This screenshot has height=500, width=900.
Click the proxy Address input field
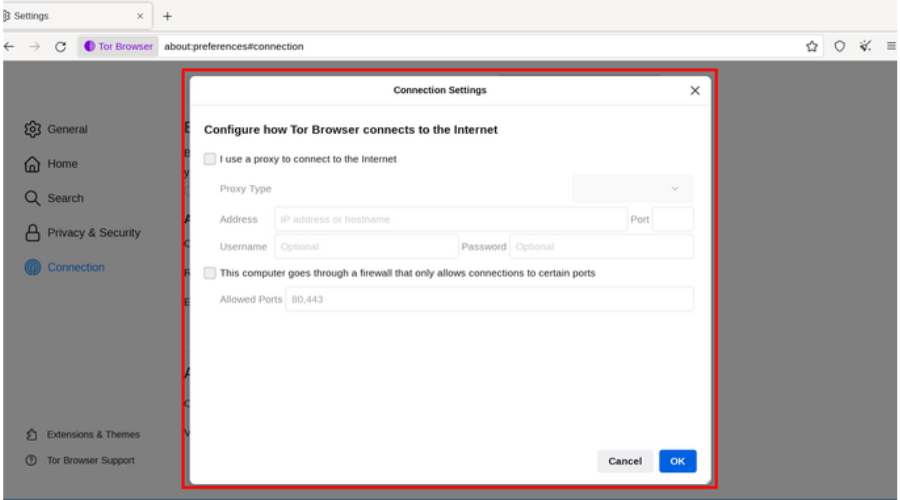450,219
